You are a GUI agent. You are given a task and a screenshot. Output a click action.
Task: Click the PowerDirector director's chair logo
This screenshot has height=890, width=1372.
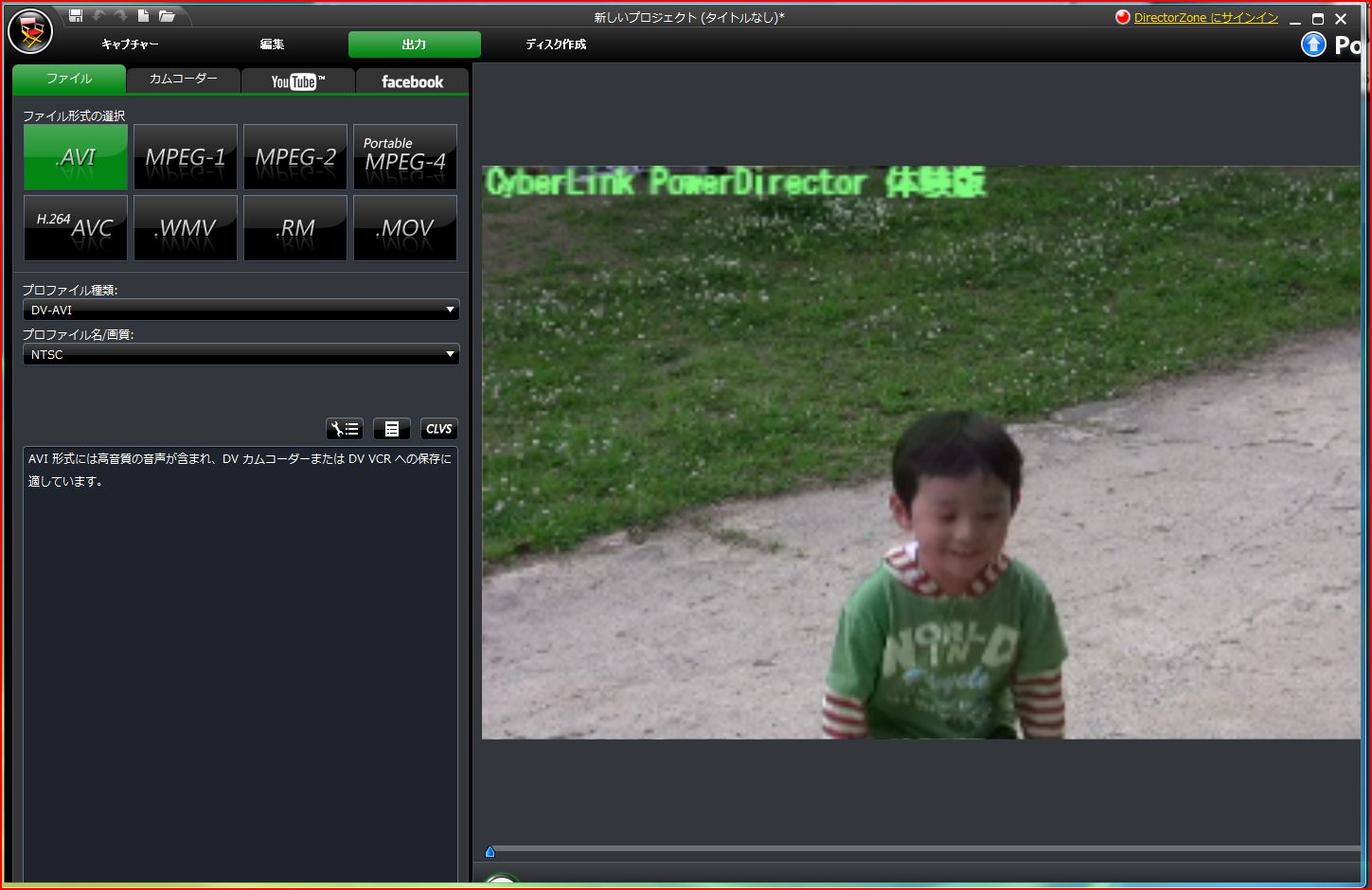tap(30, 32)
